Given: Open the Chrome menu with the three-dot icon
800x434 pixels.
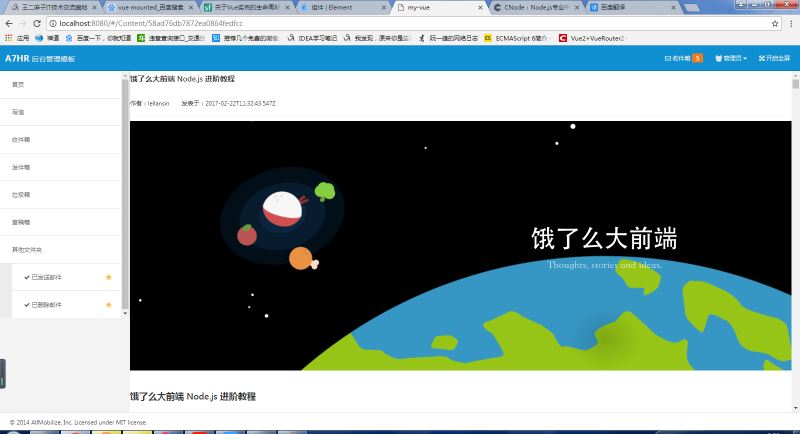Looking at the screenshot, I should 791,23.
